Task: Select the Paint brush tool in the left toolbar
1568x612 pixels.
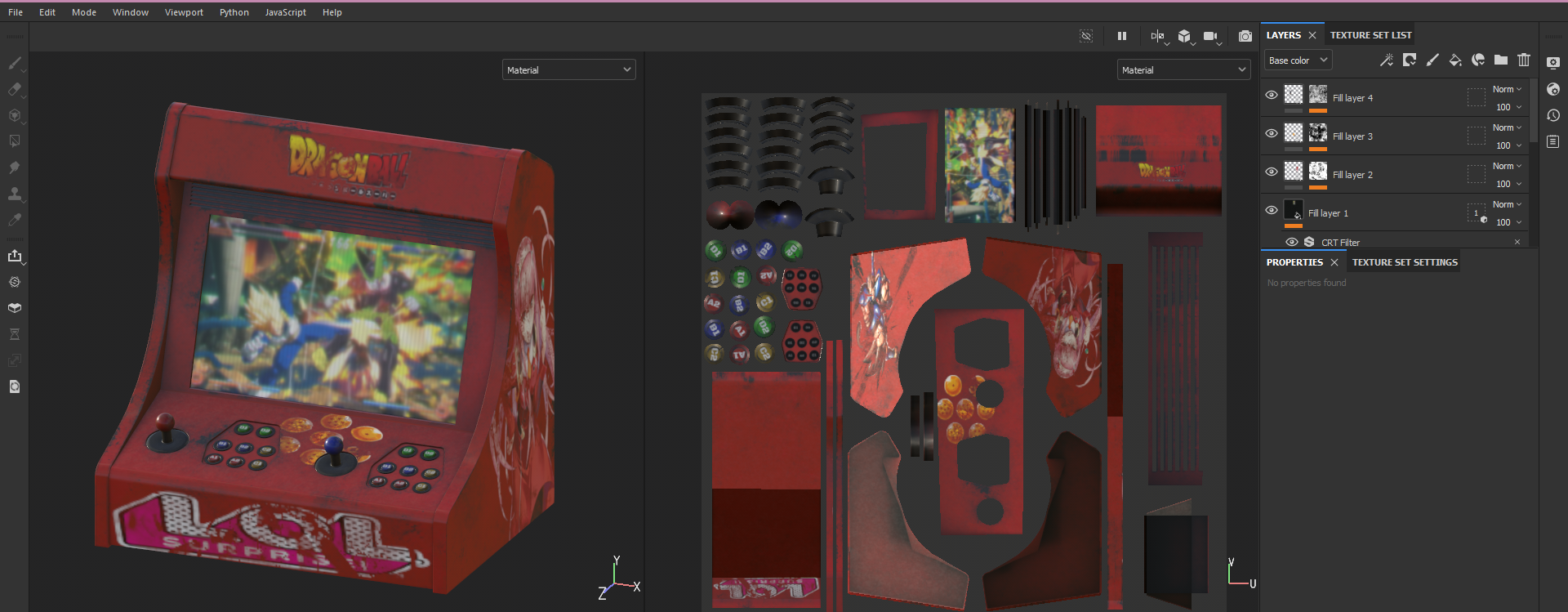Action: [15, 63]
